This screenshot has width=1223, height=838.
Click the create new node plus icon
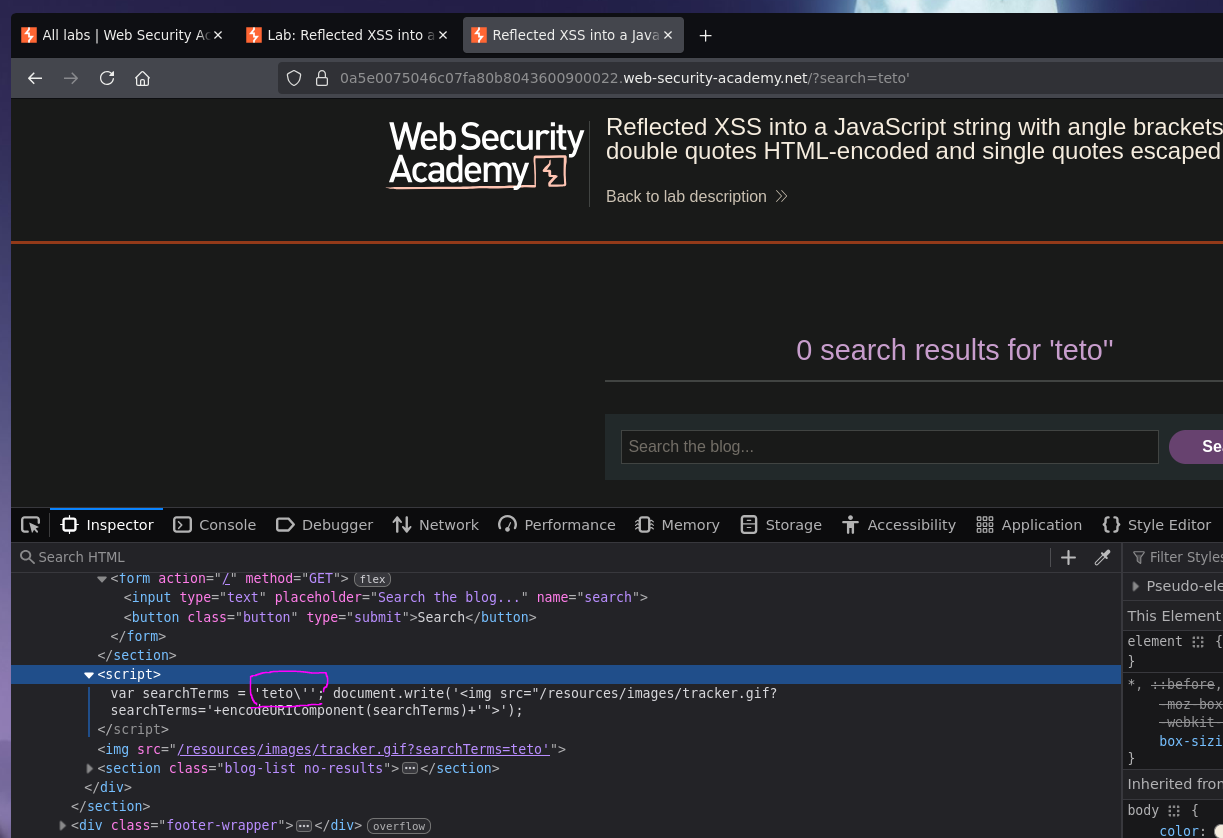point(1068,557)
